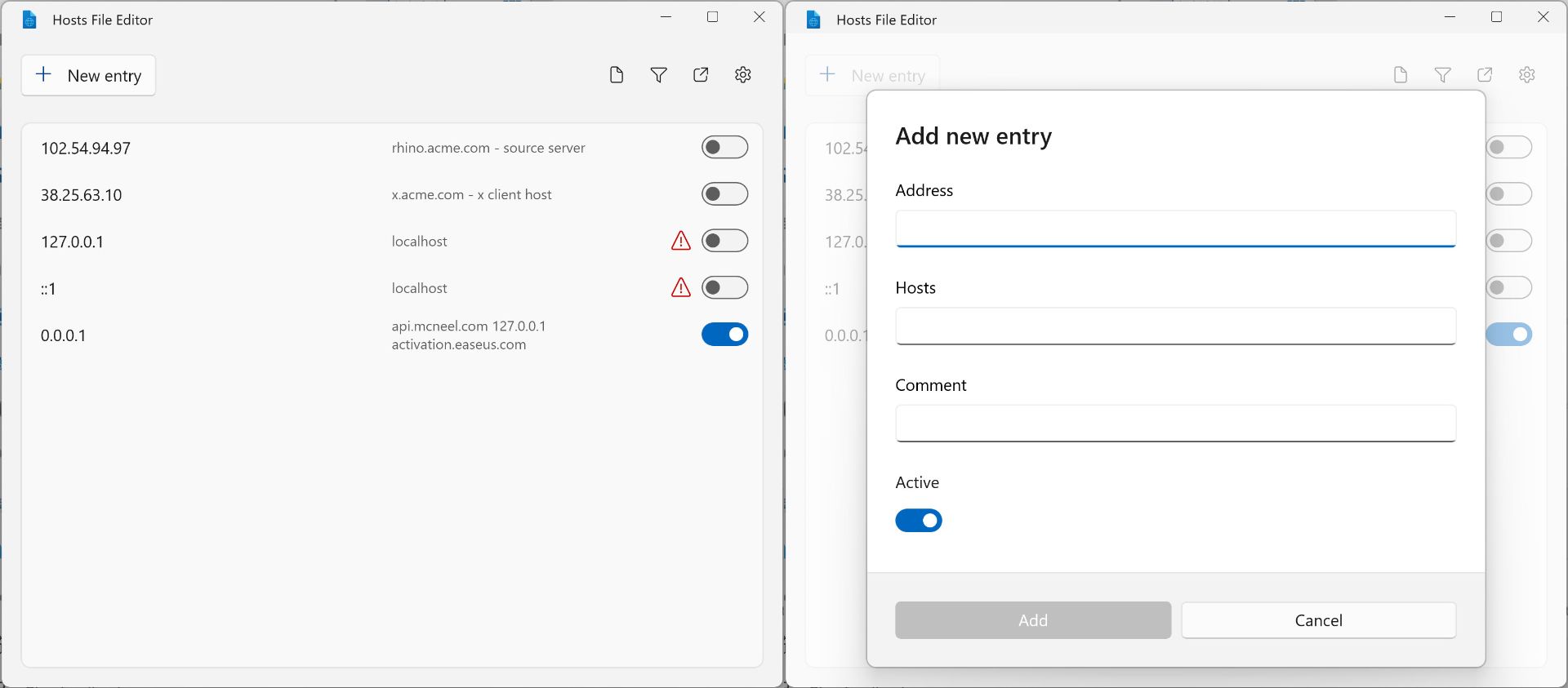Click the Add button in the dialog

1032,620
